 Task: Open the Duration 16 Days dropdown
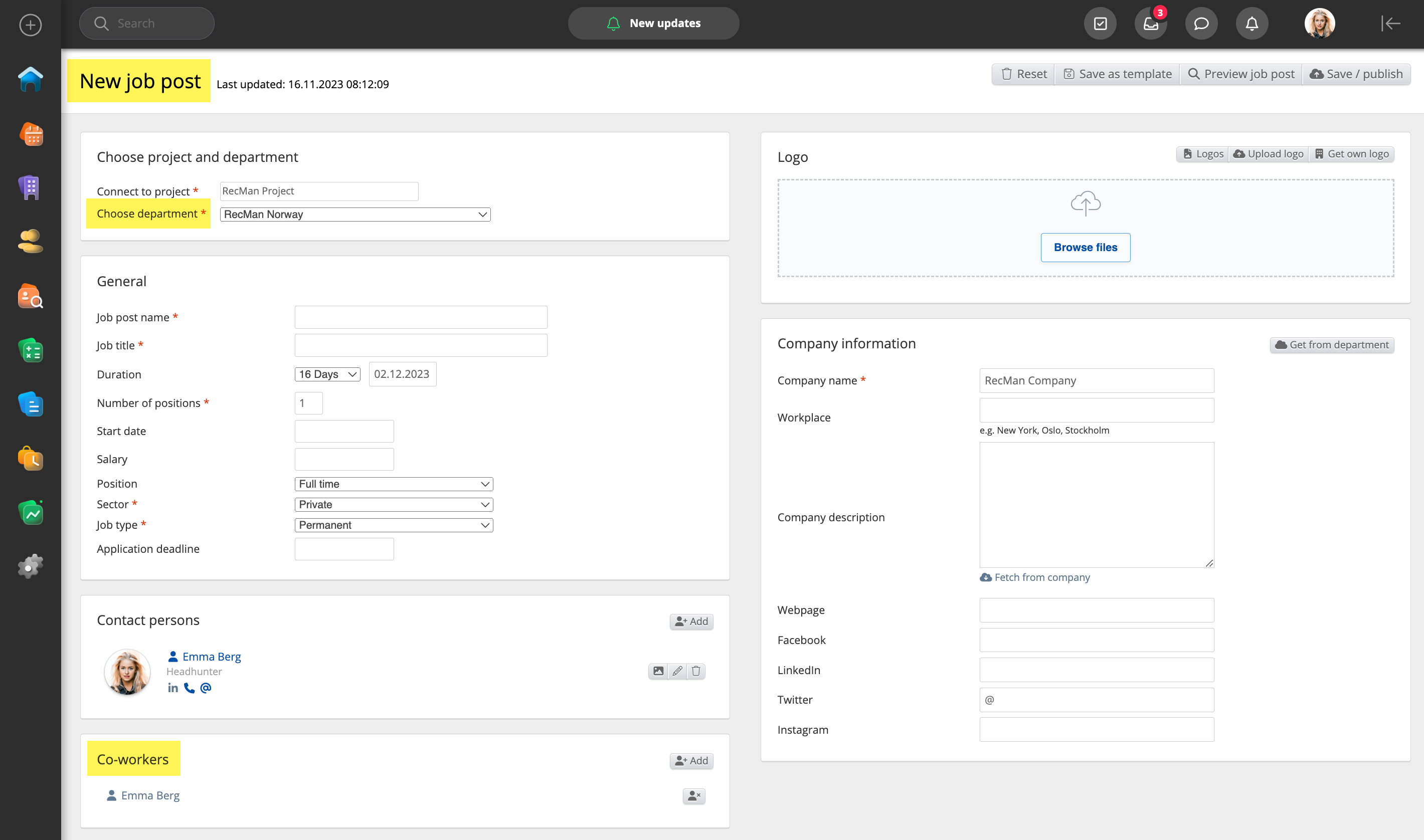327,374
